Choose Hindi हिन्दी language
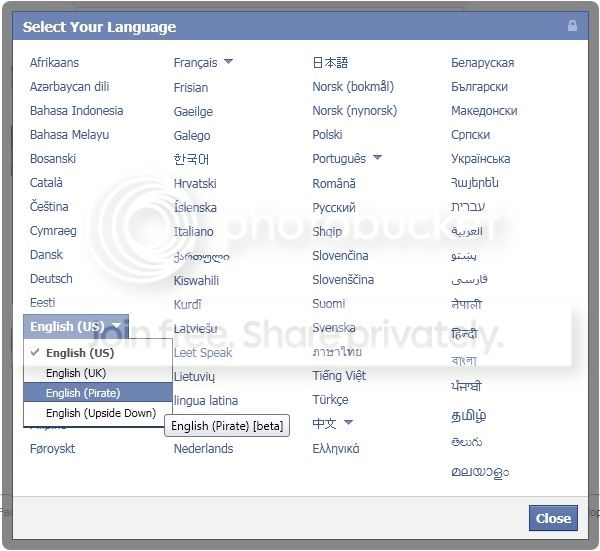This screenshot has height=551, width=600. pos(464,334)
